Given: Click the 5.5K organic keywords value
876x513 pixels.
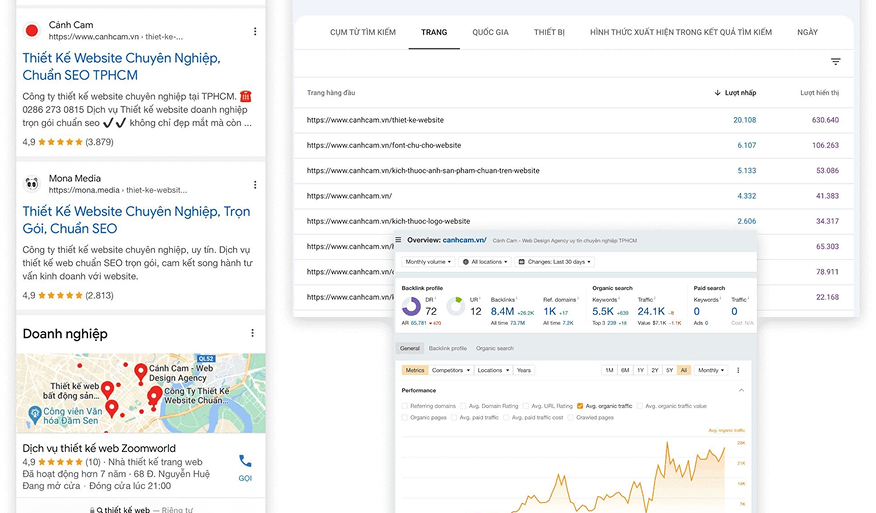Looking at the screenshot, I should [x=603, y=311].
